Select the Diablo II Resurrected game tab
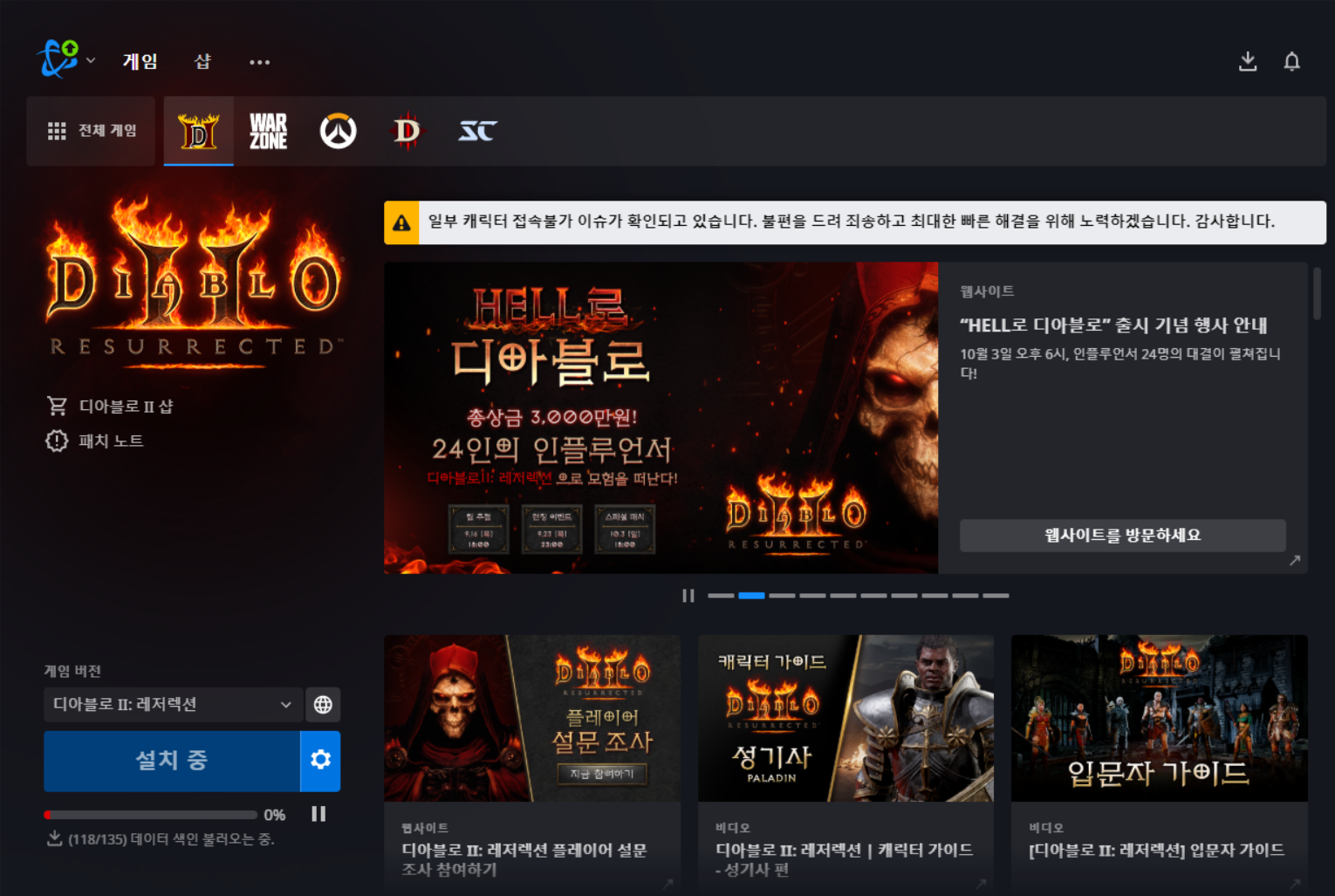1335x896 pixels. [x=198, y=131]
